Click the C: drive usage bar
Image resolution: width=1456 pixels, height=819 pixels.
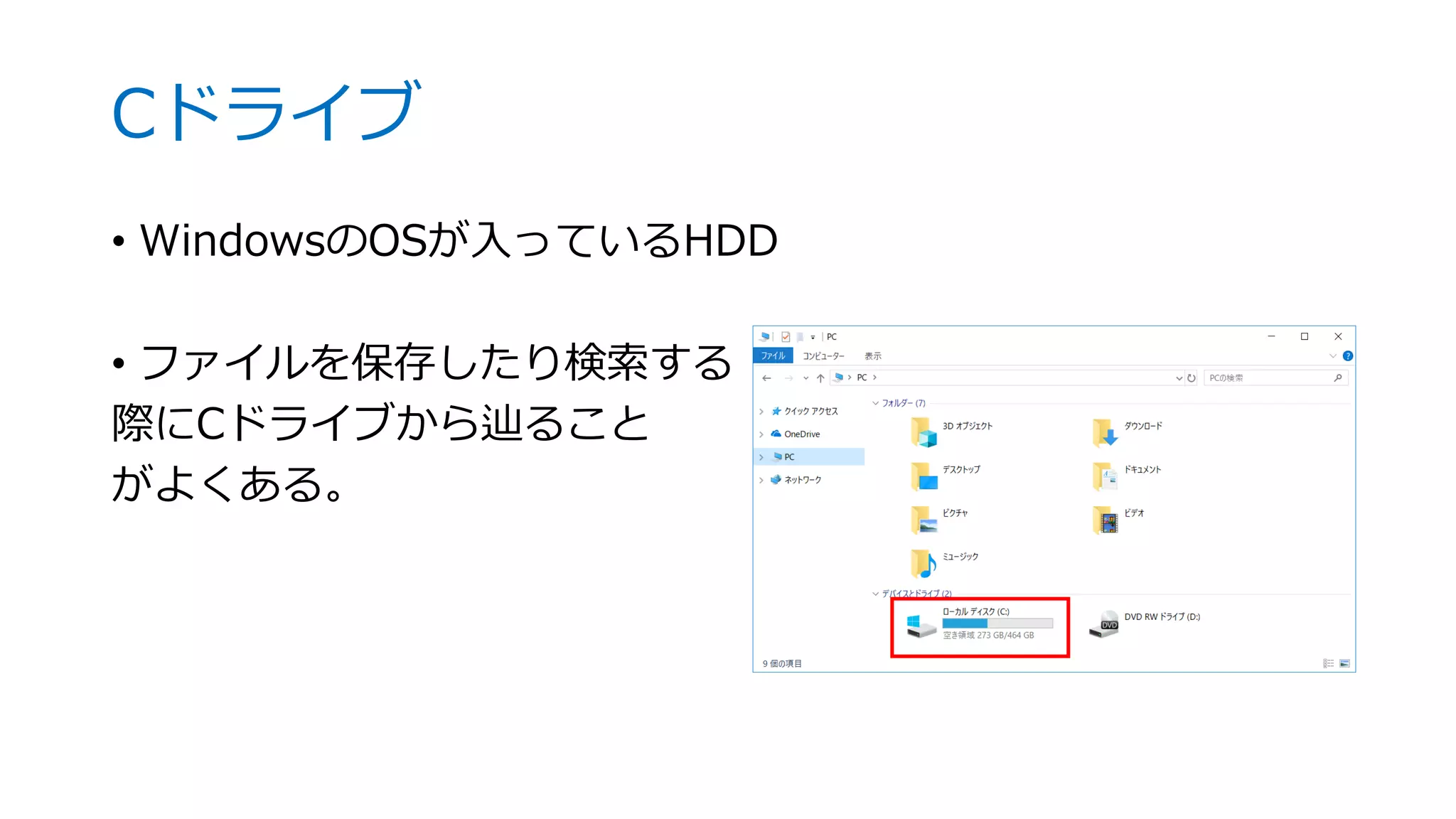pyautogui.click(x=997, y=623)
